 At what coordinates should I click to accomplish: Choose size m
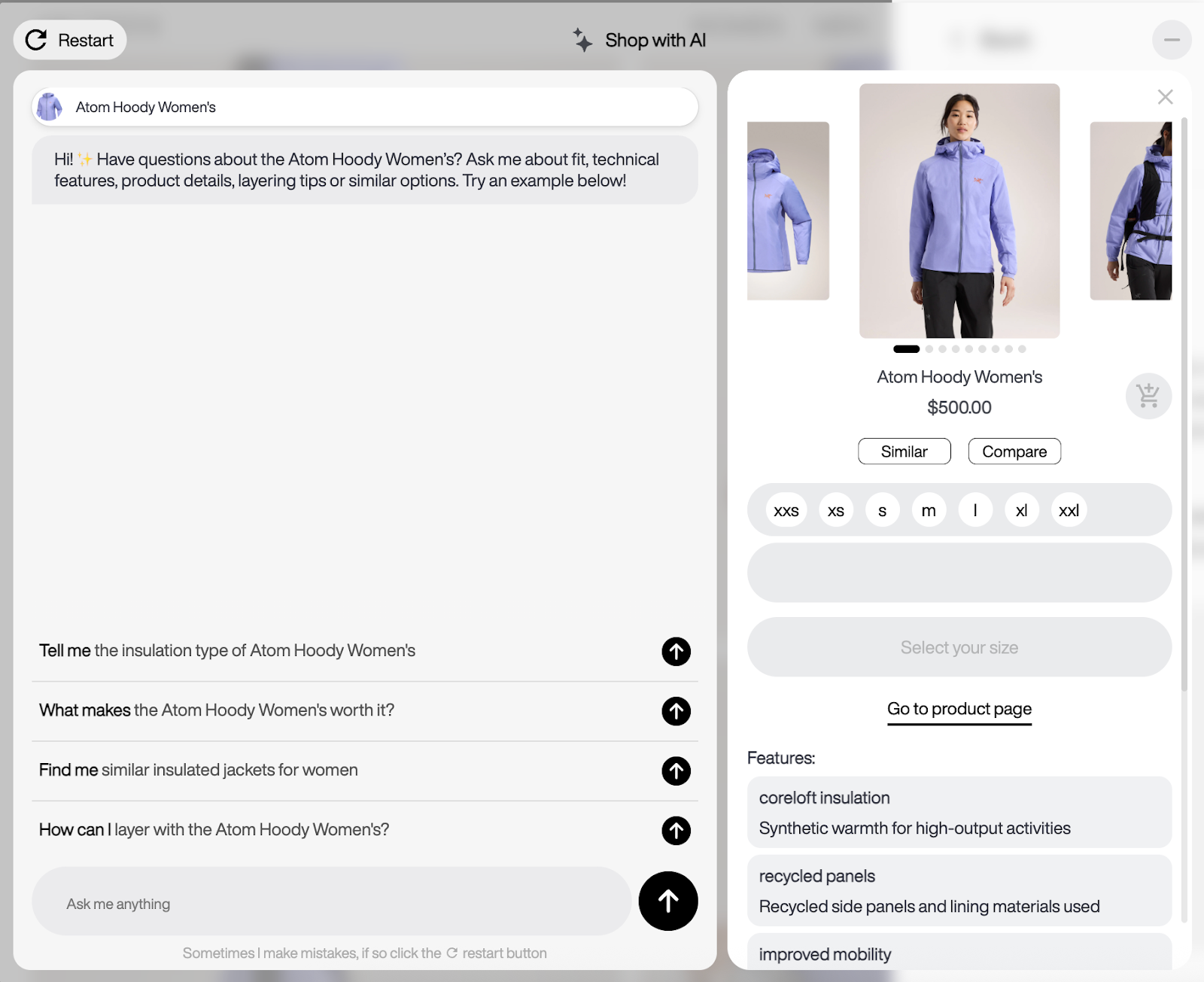(x=929, y=510)
